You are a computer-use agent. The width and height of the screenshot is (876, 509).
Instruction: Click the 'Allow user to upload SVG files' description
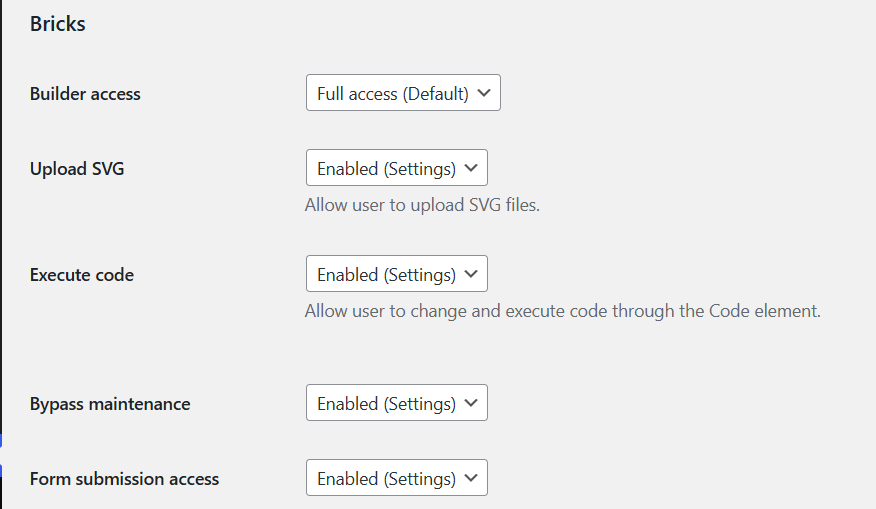[422, 205]
